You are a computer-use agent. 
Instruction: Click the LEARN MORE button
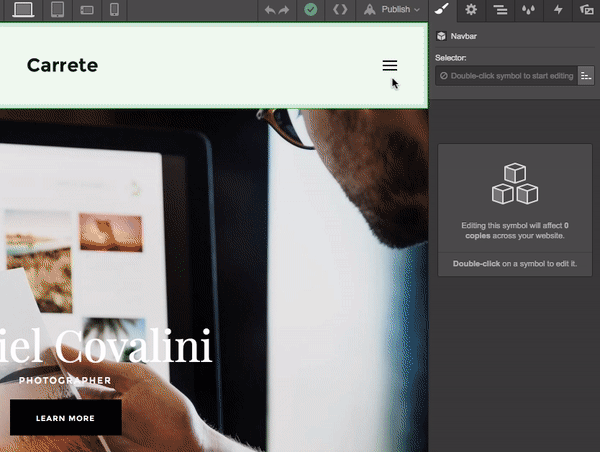coord(65,418)
